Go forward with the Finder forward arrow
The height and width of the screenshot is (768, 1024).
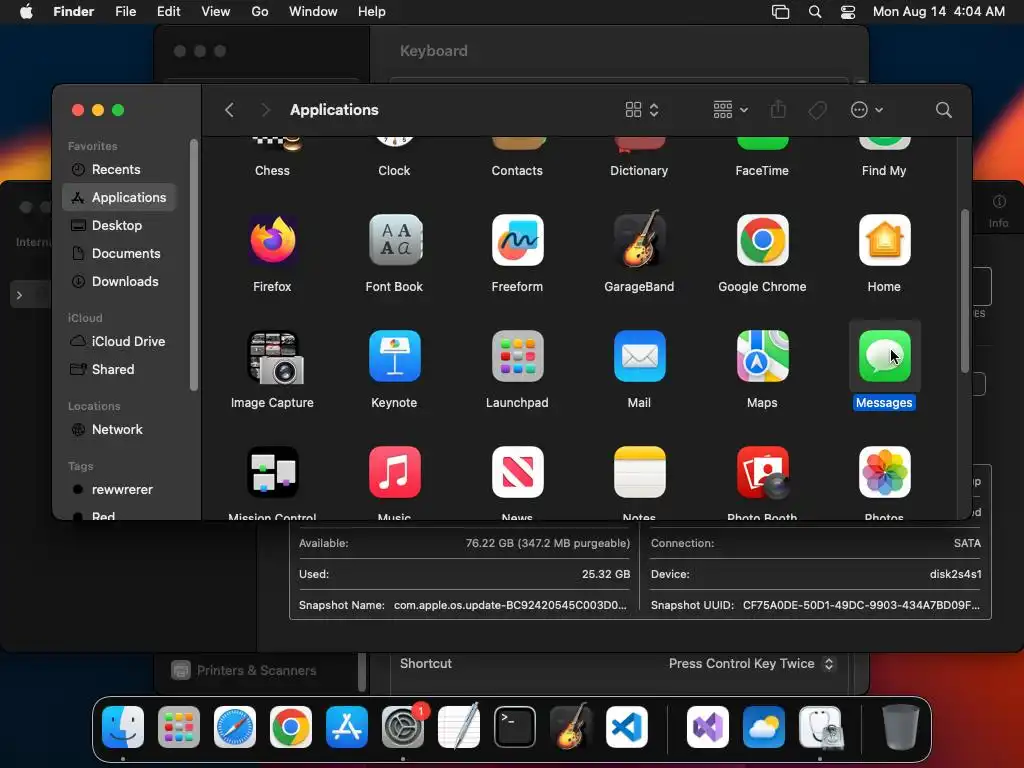pos(265,110)
